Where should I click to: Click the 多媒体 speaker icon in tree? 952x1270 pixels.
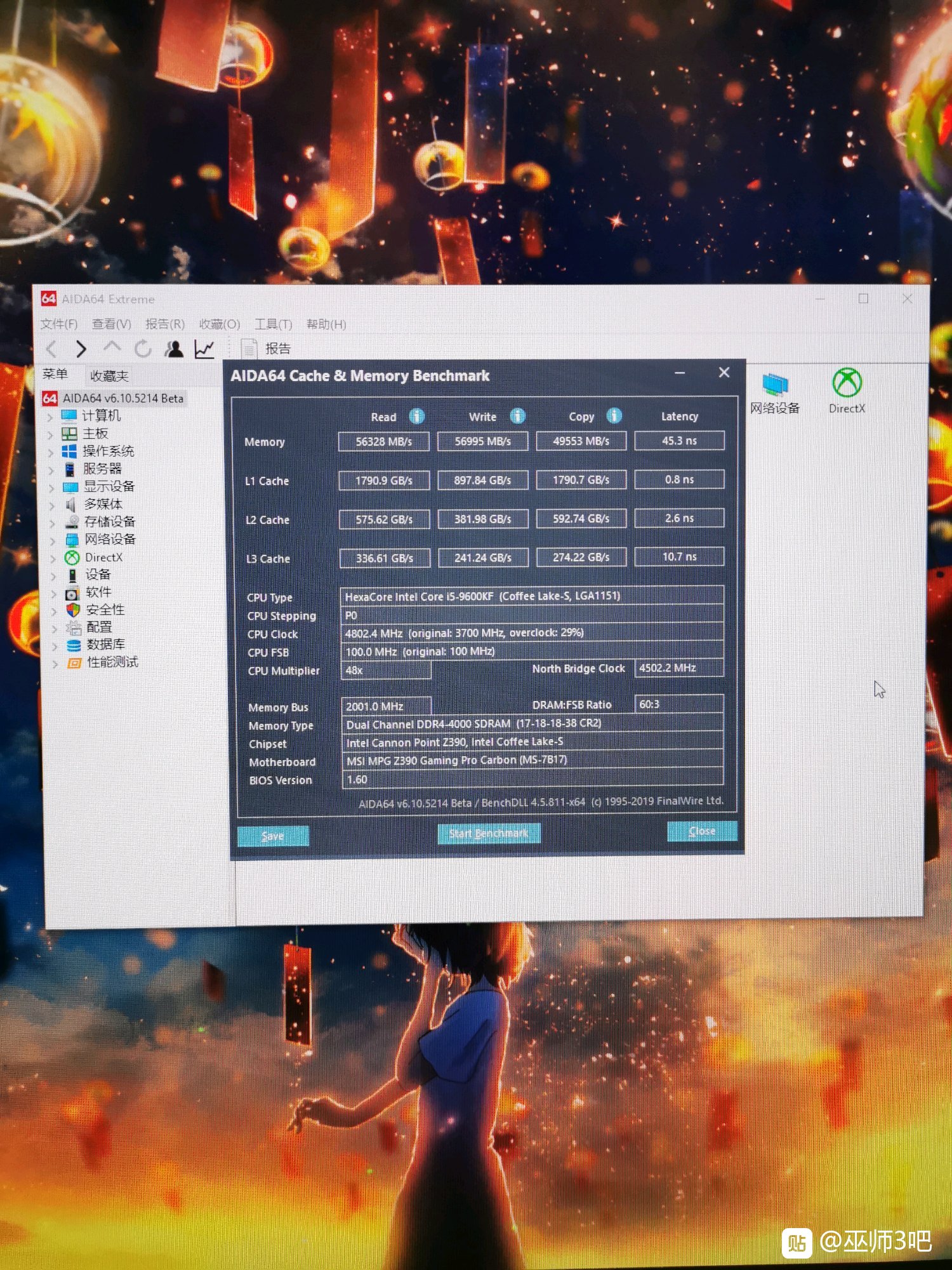(70, 505)
